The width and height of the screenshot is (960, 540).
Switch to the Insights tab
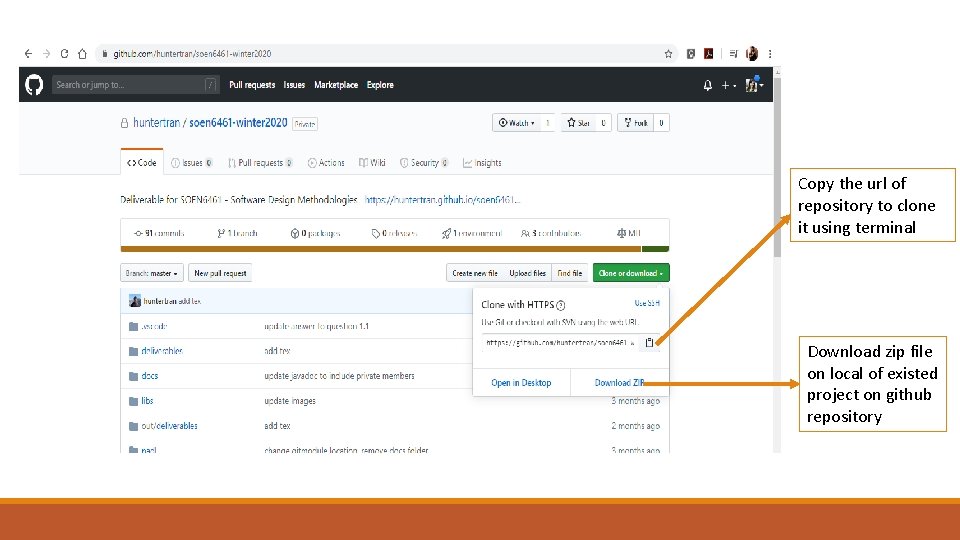[482, 163]
